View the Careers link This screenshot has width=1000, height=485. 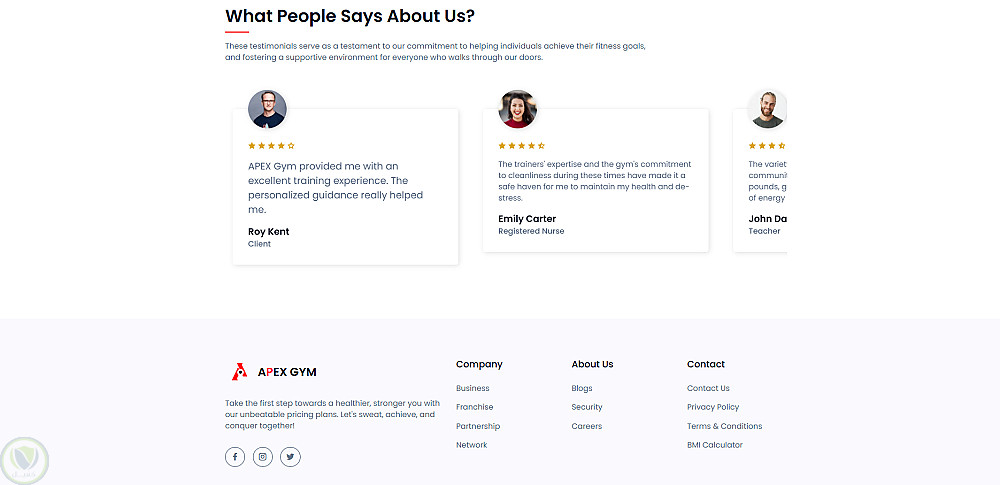(587, 426)
